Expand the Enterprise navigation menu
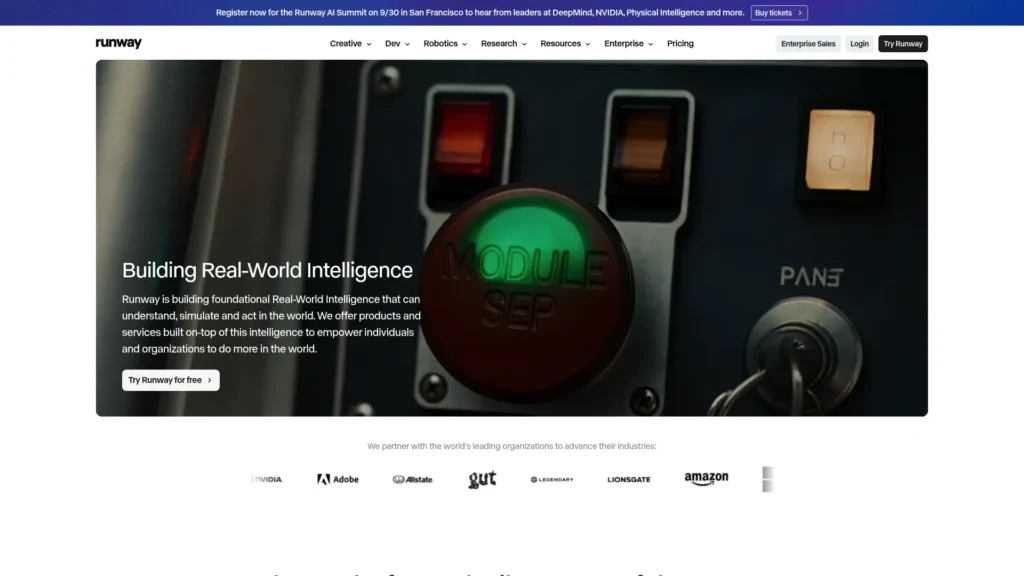This screenshot has width=1024, height=576. [628, 44]
